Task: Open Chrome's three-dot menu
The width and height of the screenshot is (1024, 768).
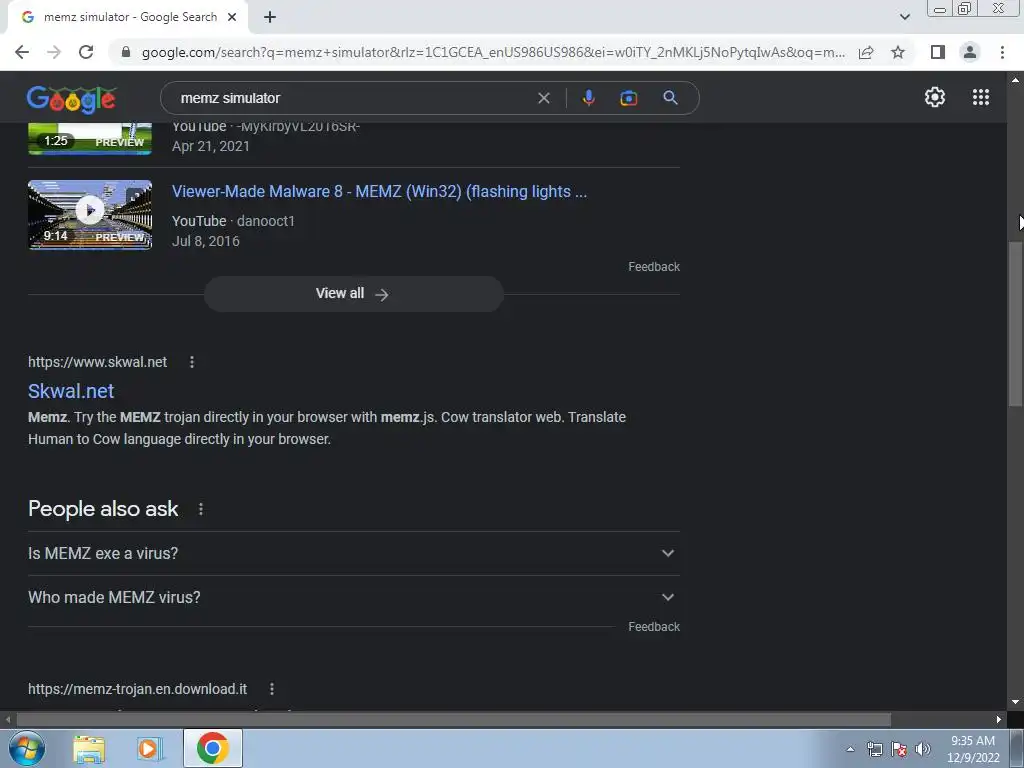Action: click(1002, 52)
